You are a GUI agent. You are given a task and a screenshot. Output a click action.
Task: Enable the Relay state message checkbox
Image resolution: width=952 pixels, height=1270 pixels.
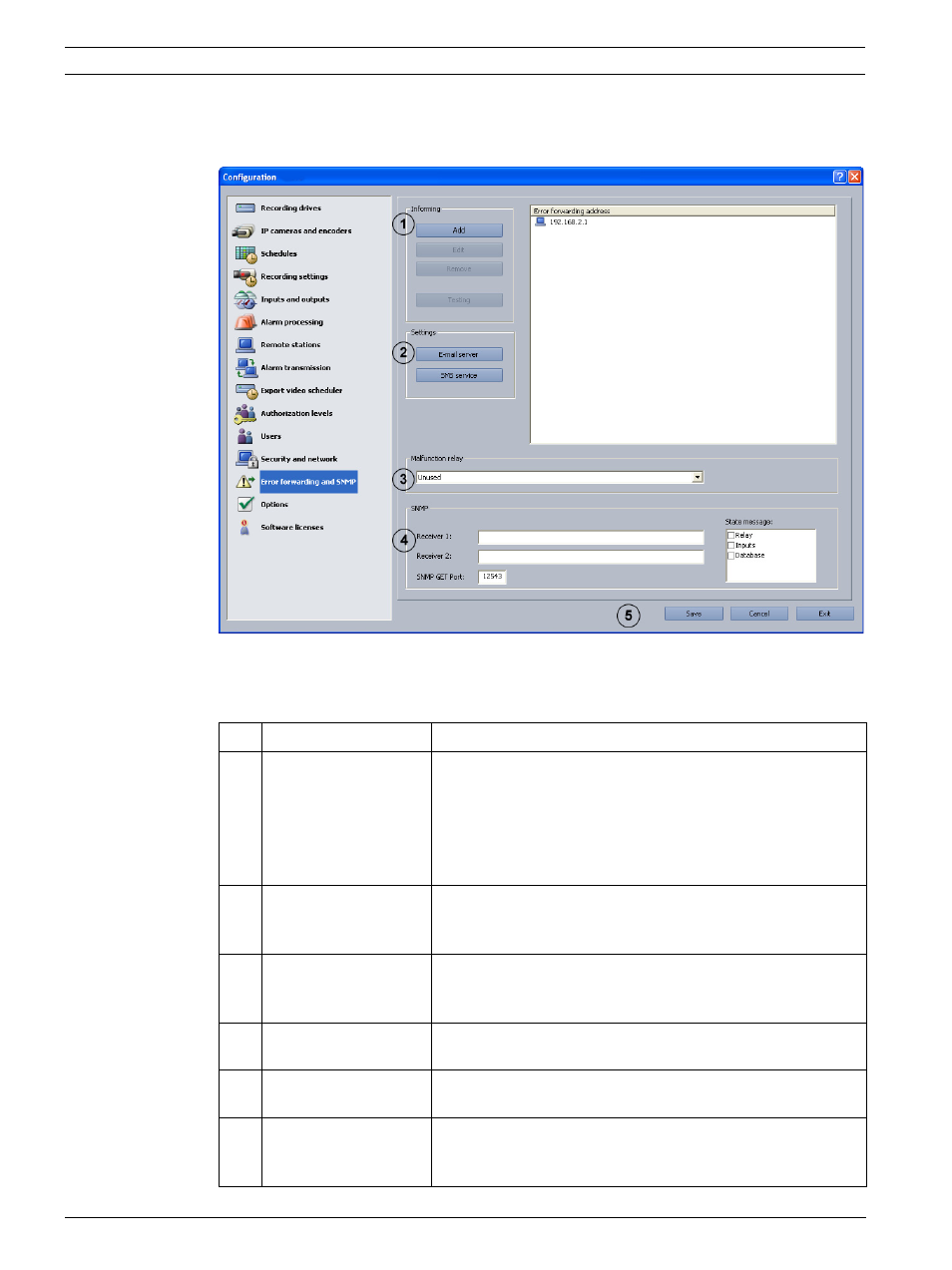[730, 536]
